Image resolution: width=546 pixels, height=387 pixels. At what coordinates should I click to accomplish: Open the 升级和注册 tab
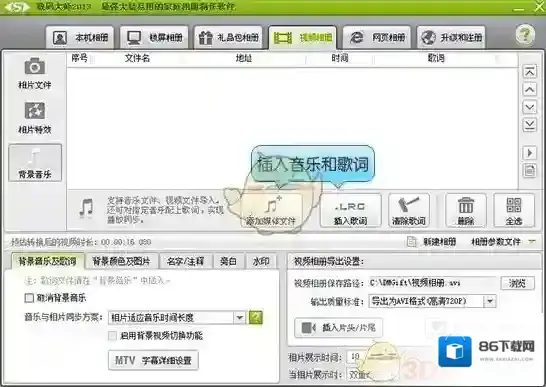(451, 37)
